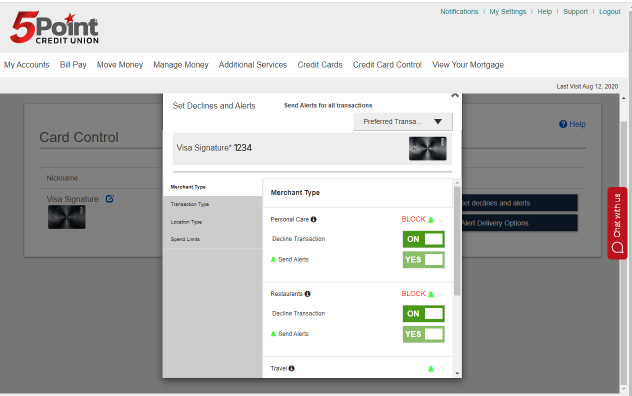
Task: Click the Alert Delivery Options button
Action: click(520, 223)
